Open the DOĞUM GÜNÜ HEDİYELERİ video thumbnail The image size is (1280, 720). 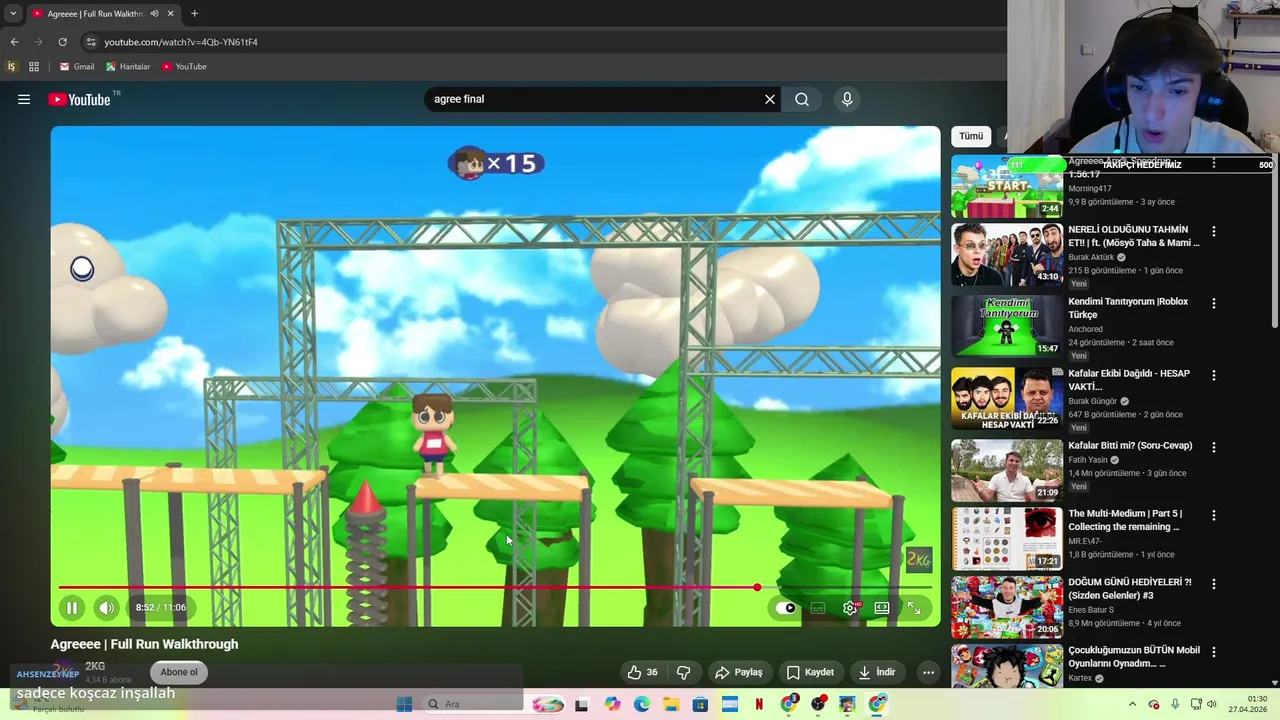click(x=1007, y=607)
